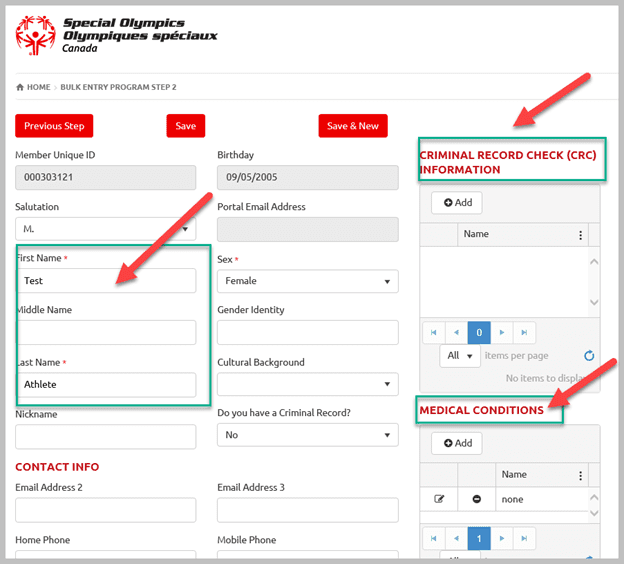Click the Nickname input field
This screenshot has width=624, height=564.
(x=105, y=437)
